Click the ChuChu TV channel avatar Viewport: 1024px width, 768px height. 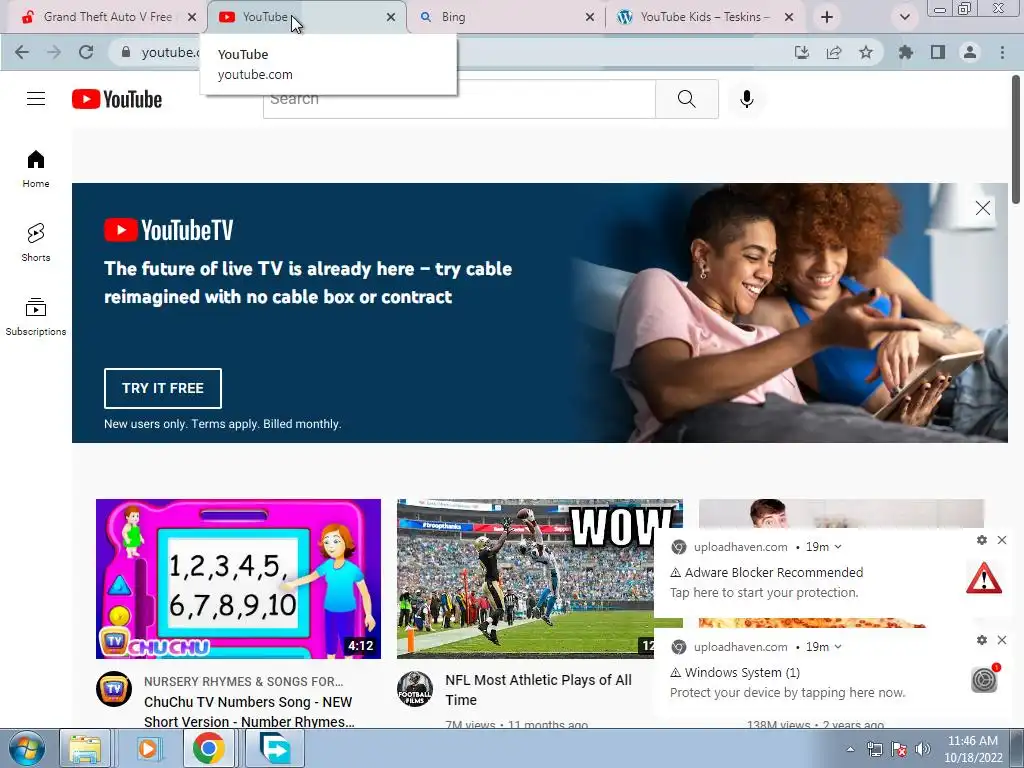coord(114,689)
